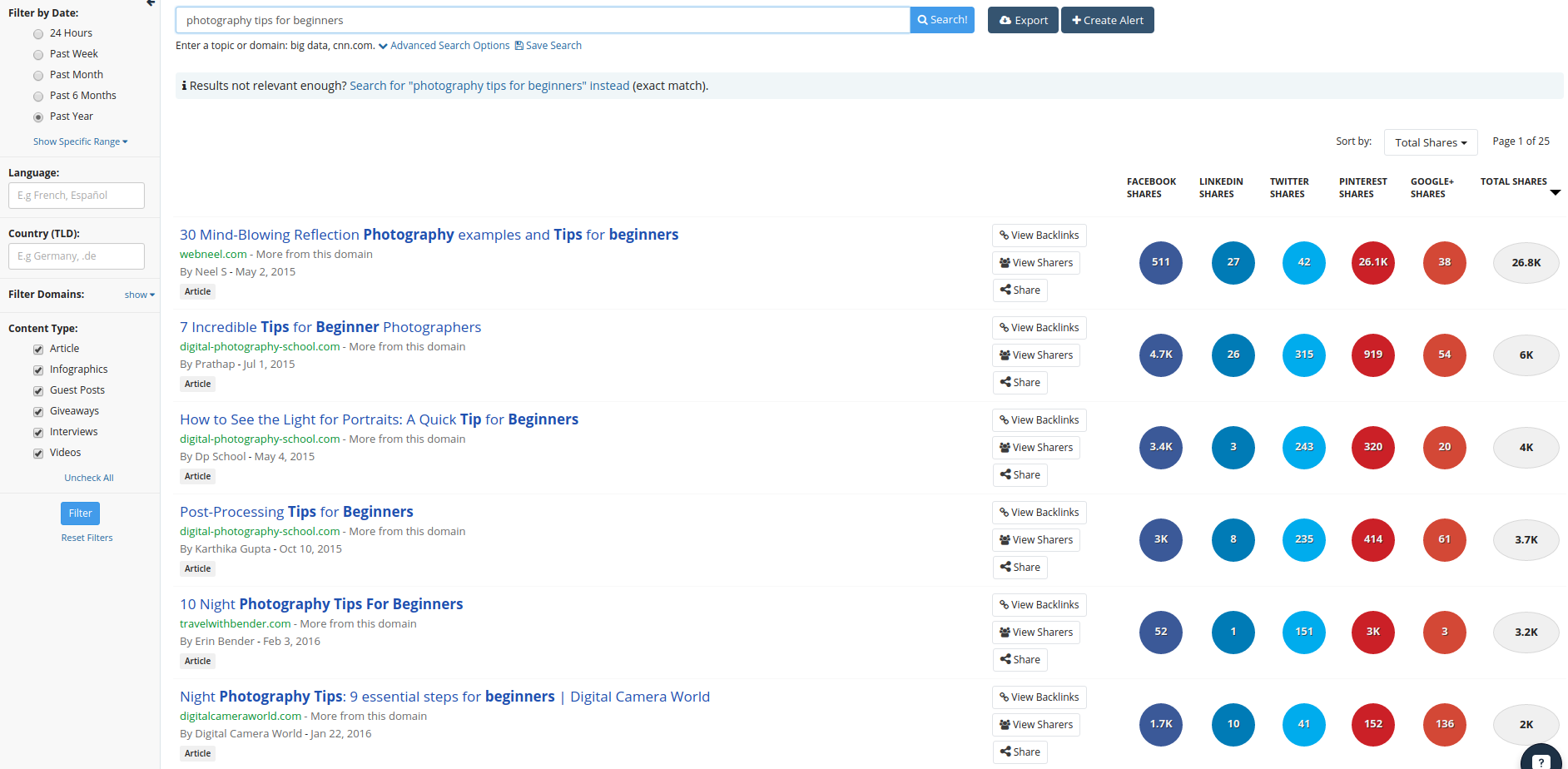The width and height of the screenshot is (1568, 769).
Task: Open How to See the Light for Portraits
Action: [x=379, y=419]
